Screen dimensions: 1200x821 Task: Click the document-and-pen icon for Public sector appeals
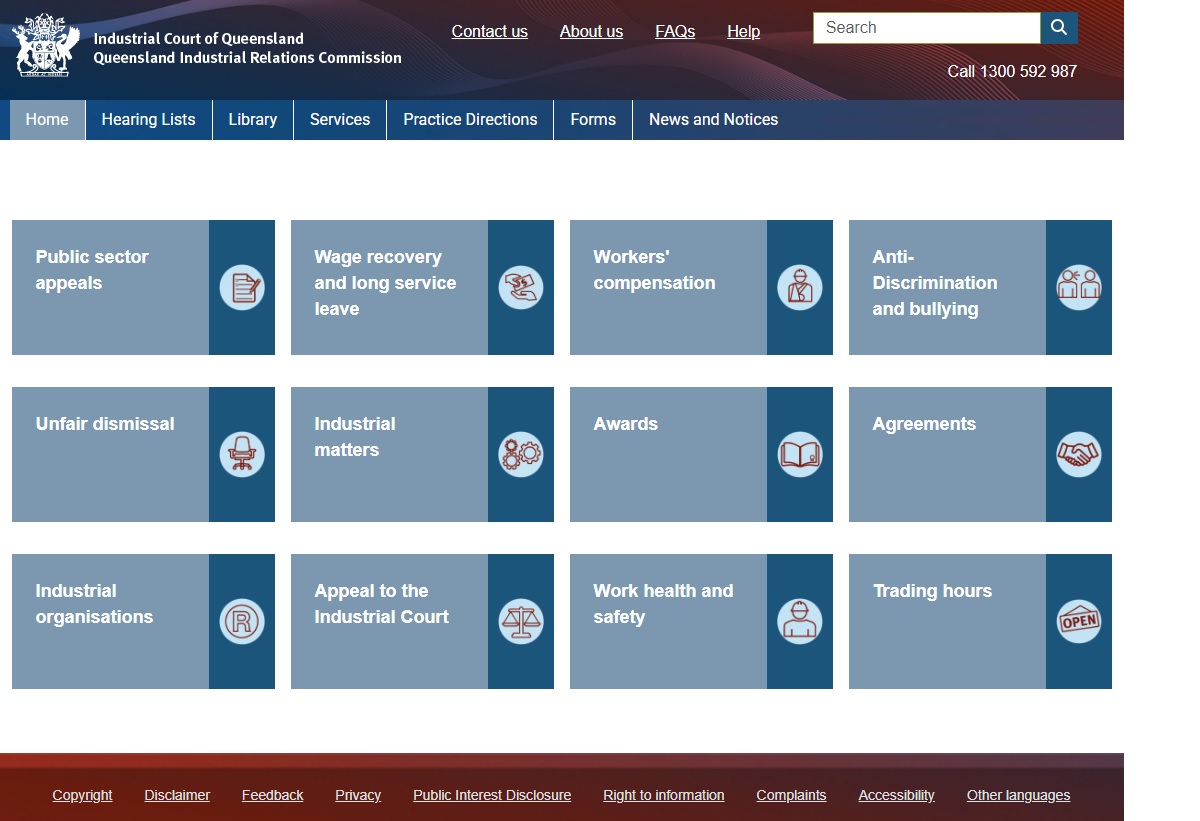242,288
